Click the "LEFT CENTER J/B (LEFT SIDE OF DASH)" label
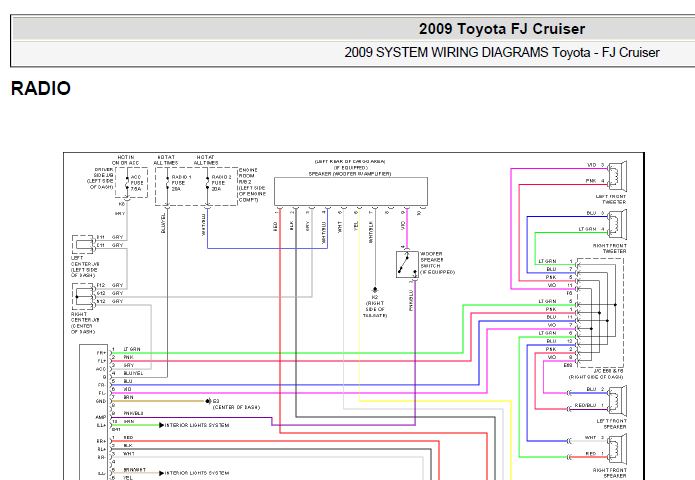 pyautogui.click(x=85, y=266)
